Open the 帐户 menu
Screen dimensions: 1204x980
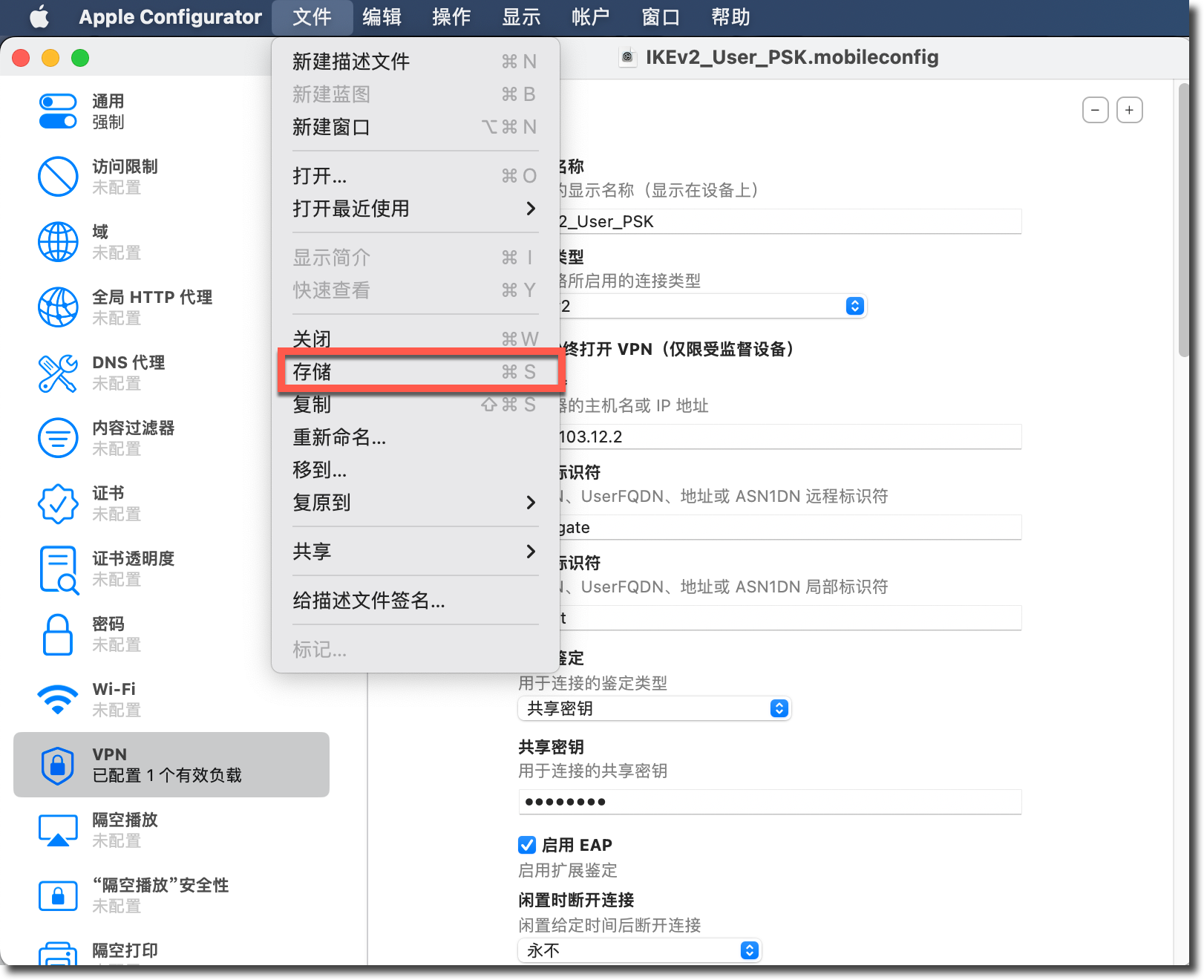(x=591, y=17)
